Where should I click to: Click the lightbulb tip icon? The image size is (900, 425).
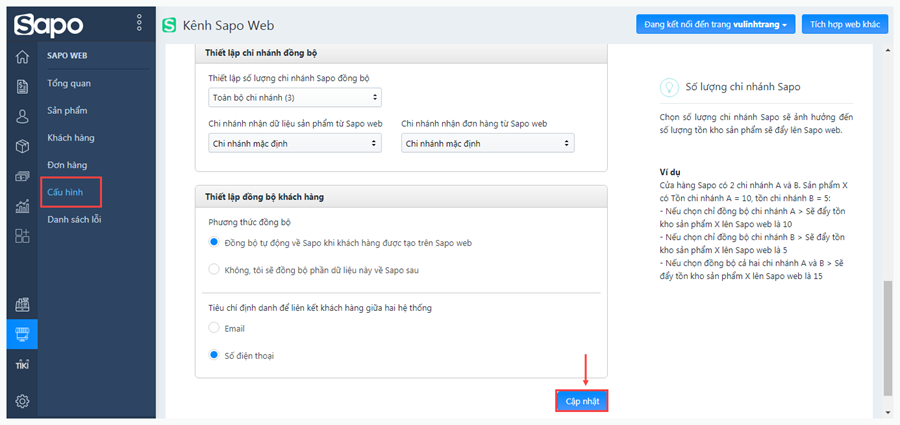[x=668, y=87]
